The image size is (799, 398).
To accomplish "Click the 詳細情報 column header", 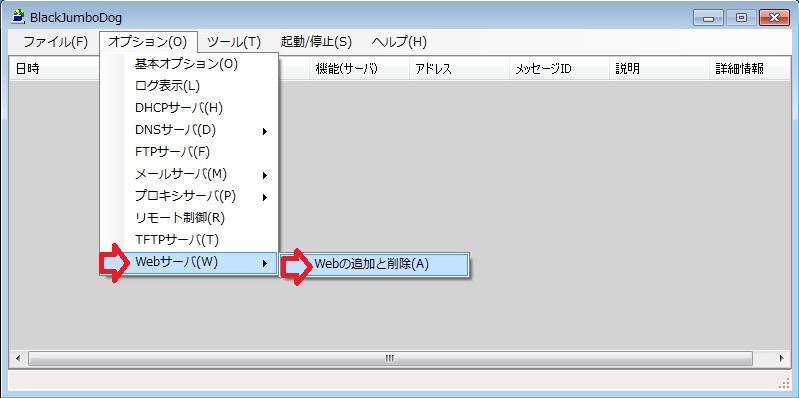I will click(750, 69).
